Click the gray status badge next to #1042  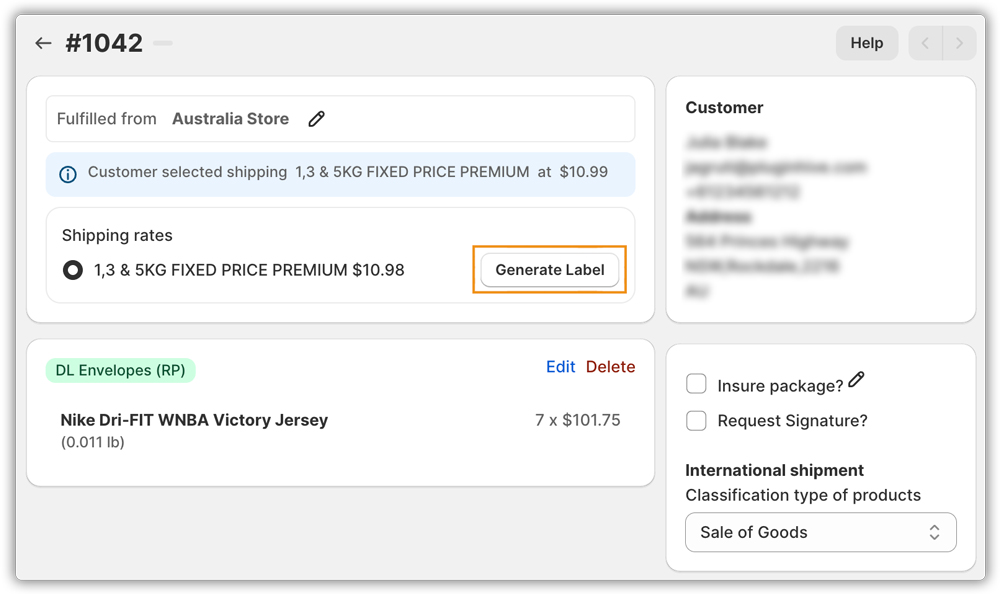[x=163, y=43]
